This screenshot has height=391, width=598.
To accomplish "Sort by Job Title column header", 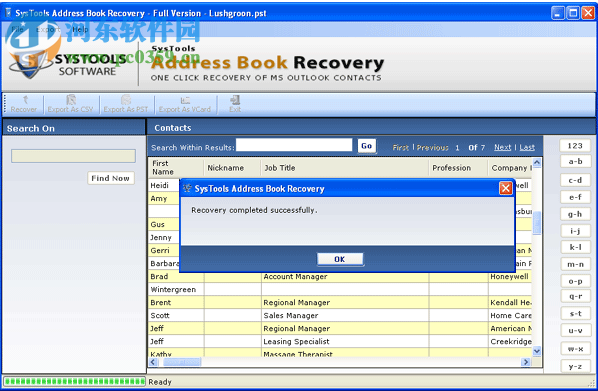I will (345, 167).
